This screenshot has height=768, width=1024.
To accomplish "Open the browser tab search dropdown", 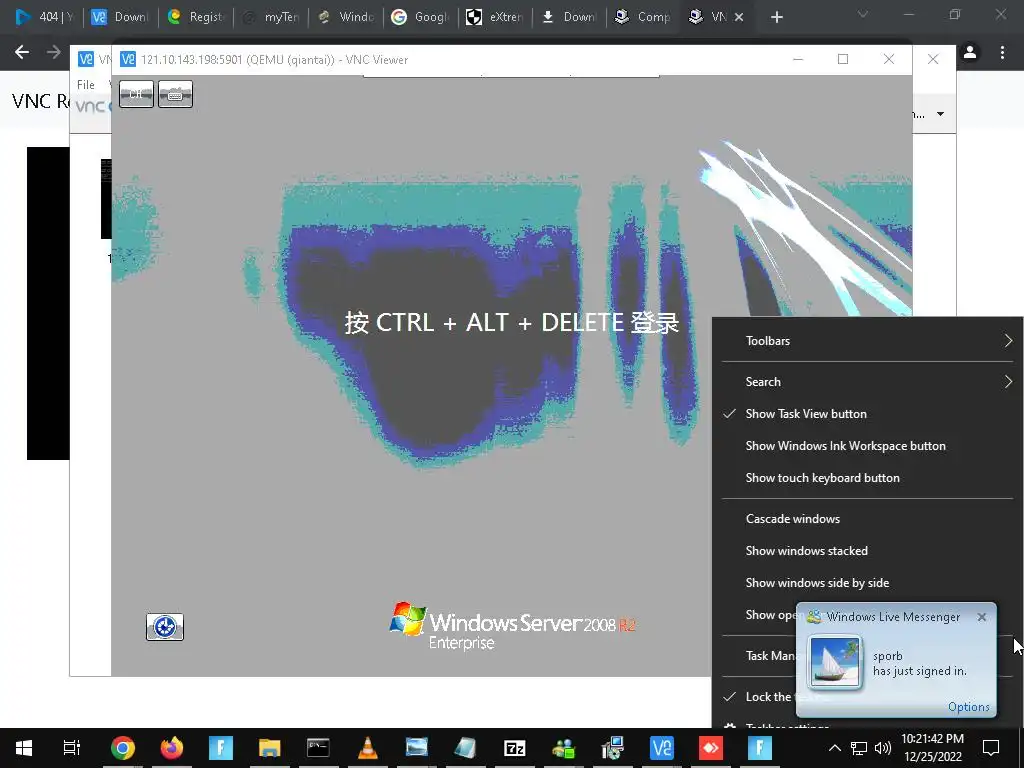I will pos(863,14).
